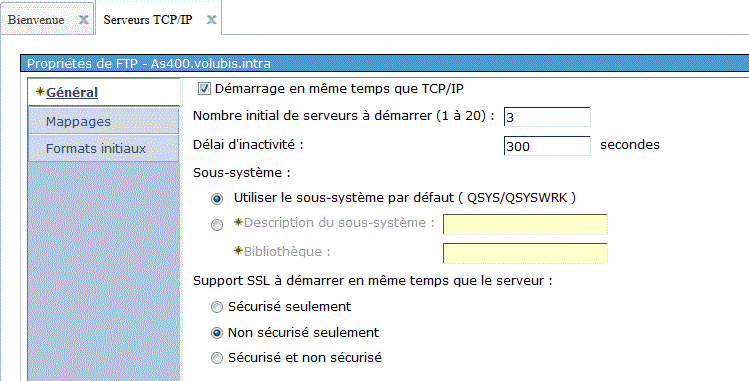The height and width of the screenshot is (381, 749).
Task: Close the Bienvenue tab
Action: click(84, 20)
